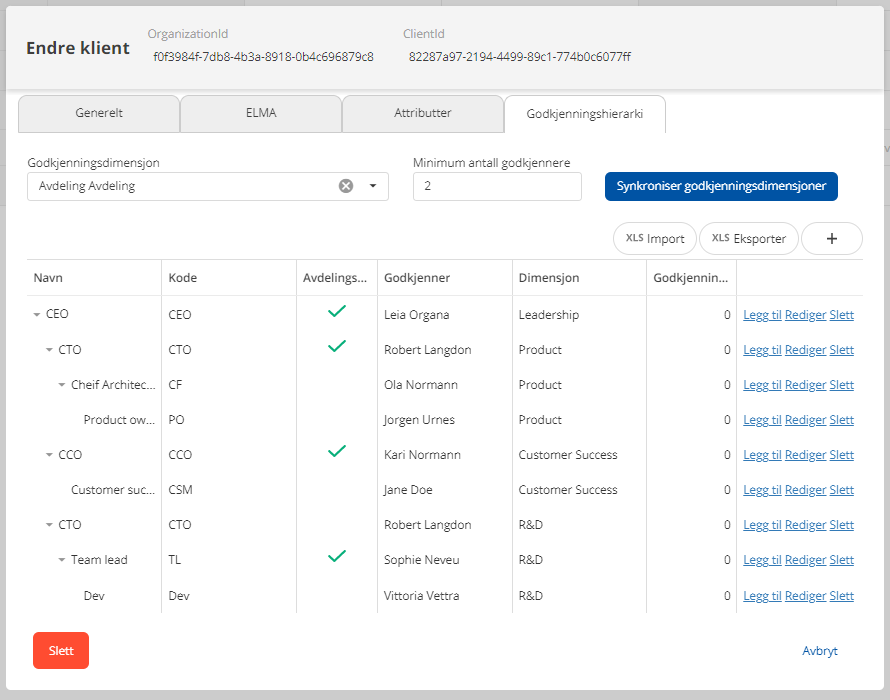Viewport: 890px width, 700px height.
Task: Click Avbryt to cancel
Action: pyautogui.click(x=820, y=651)
